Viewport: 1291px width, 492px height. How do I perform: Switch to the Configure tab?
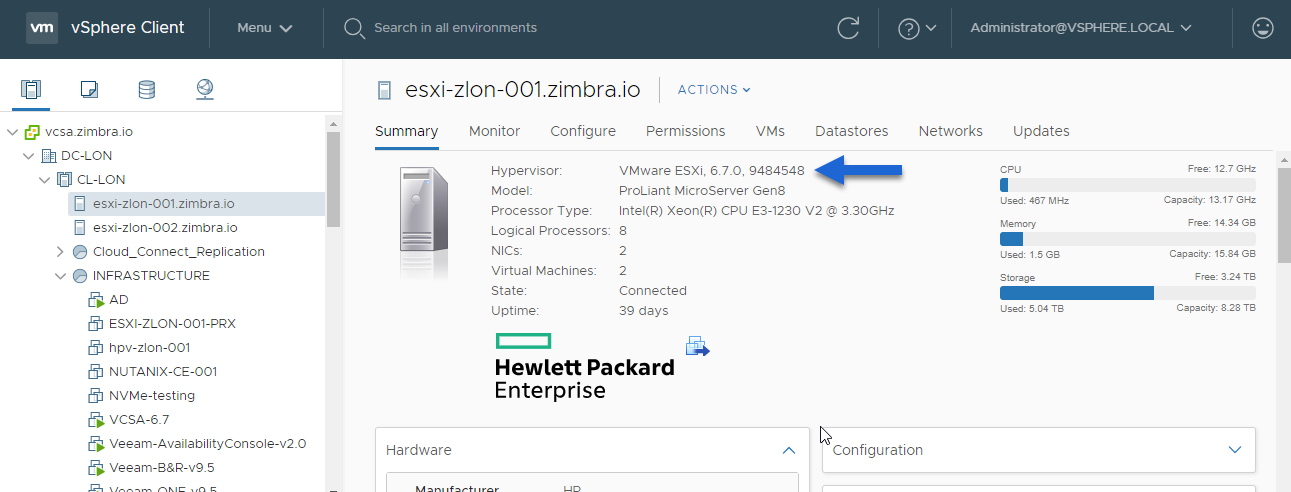[583, 131]
